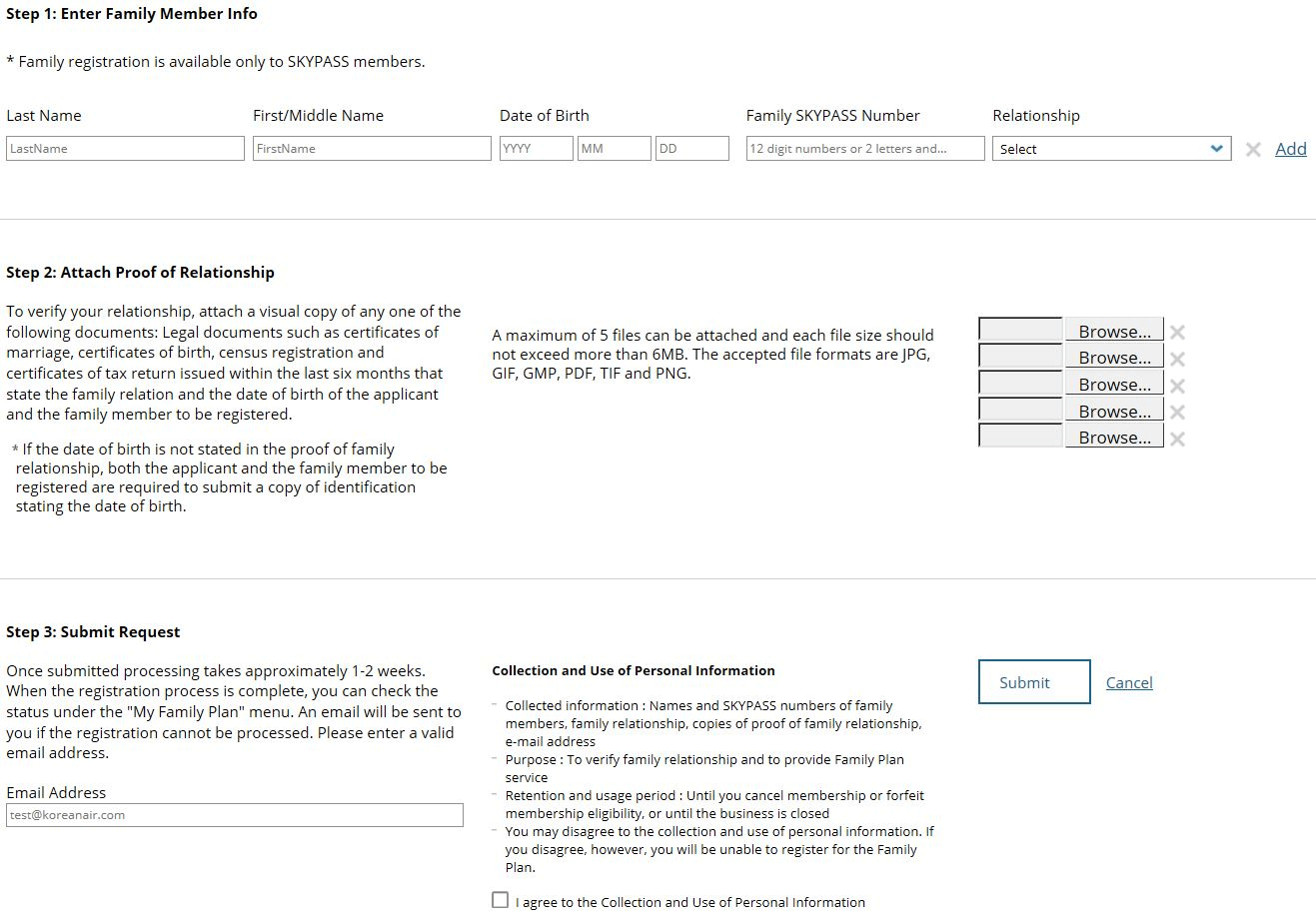The image size is (1316, 922).
Task: Open the Relationship Select dropdown
Action: [1111, 149]
